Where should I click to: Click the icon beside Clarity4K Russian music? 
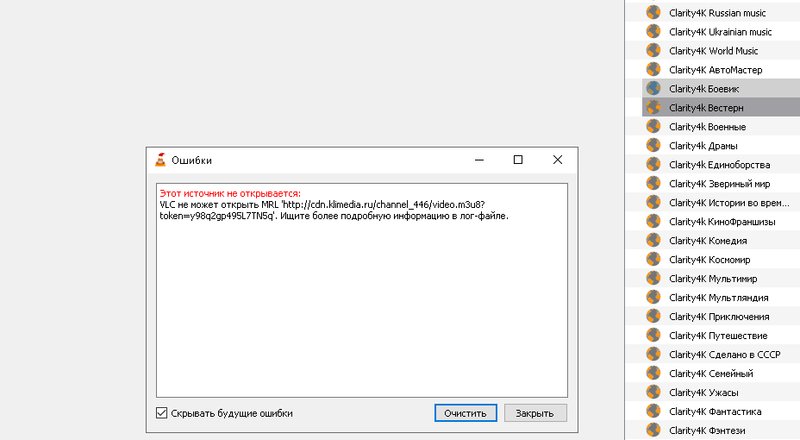coord(654,13)
